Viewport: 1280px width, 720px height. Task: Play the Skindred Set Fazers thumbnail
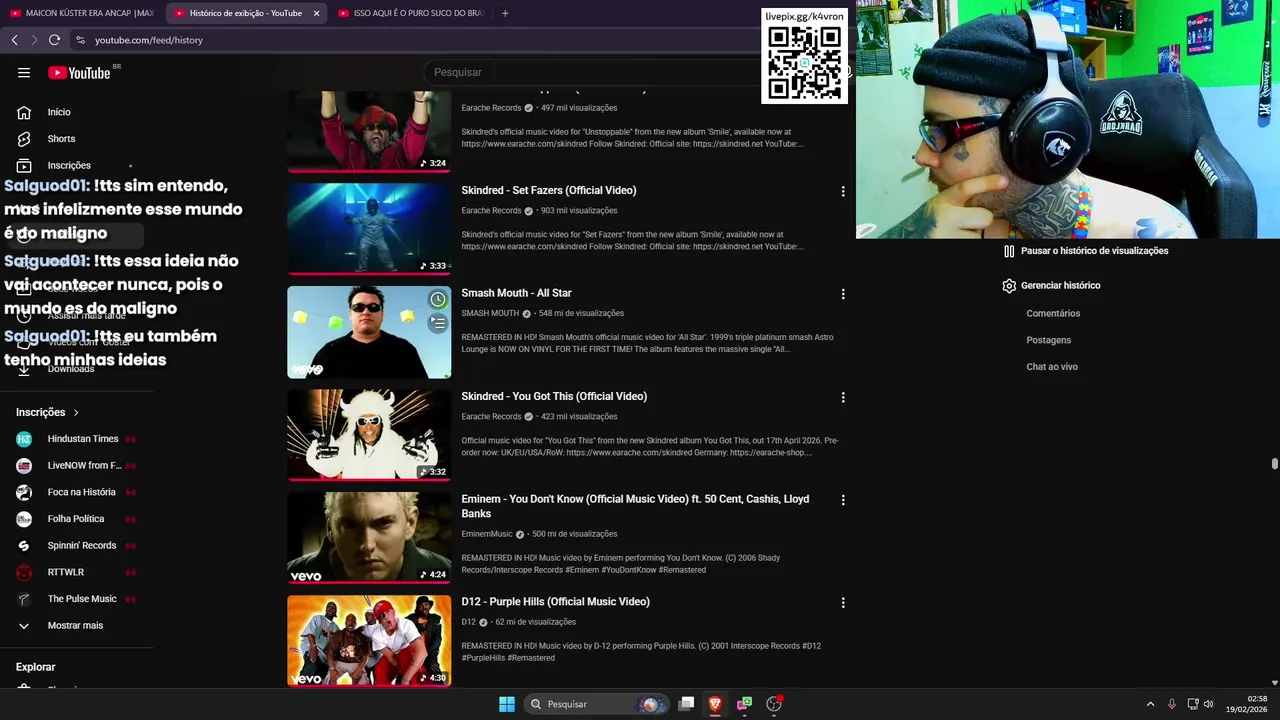point(369,229)
